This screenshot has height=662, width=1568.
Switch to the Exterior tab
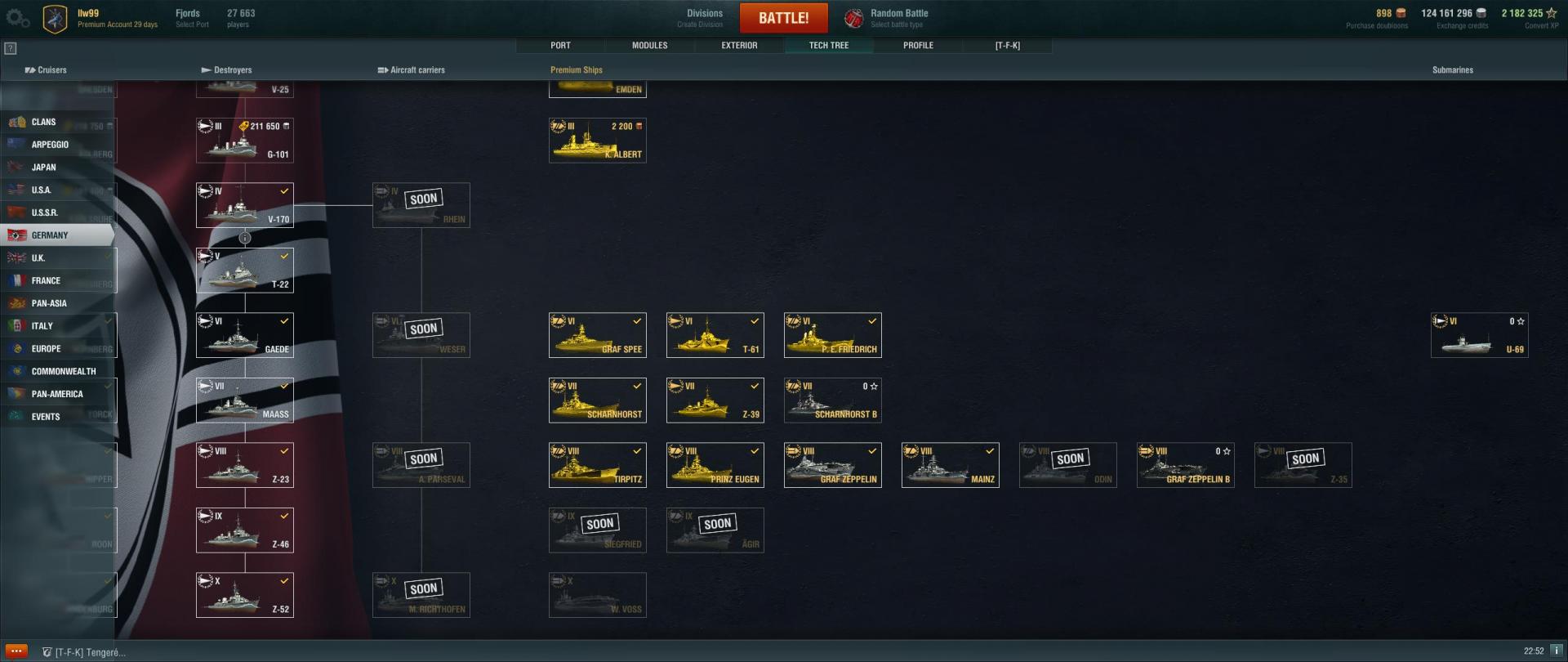coord(739,46)
